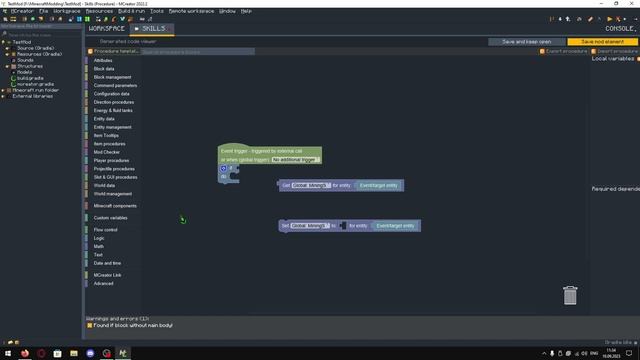Viewport: 640px width, 360px height.
Task: Expand the TestMod project root node
Action: tap(3, 42)
